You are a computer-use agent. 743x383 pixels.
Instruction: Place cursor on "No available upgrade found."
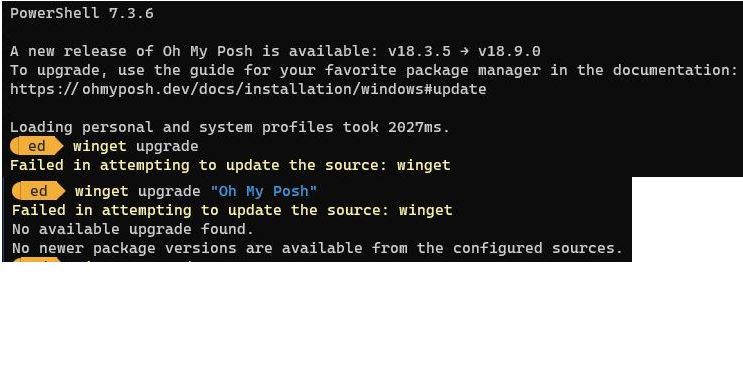pyautogui.click(x=133, y=229)
